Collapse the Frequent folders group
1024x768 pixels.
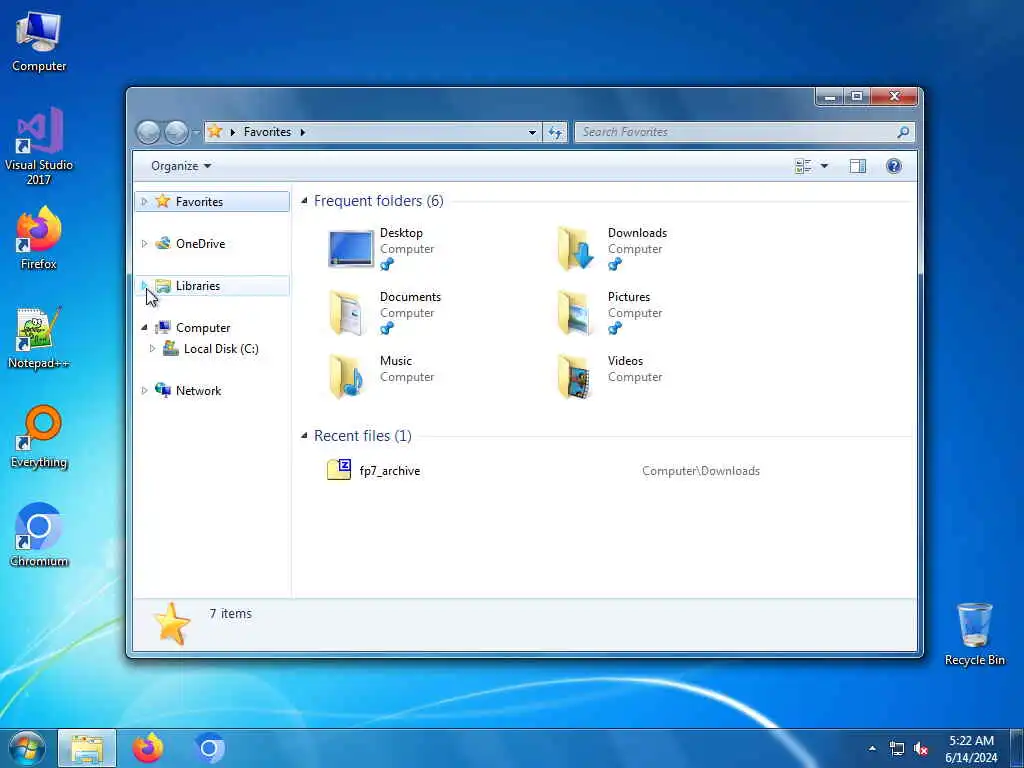click(304, 200)
